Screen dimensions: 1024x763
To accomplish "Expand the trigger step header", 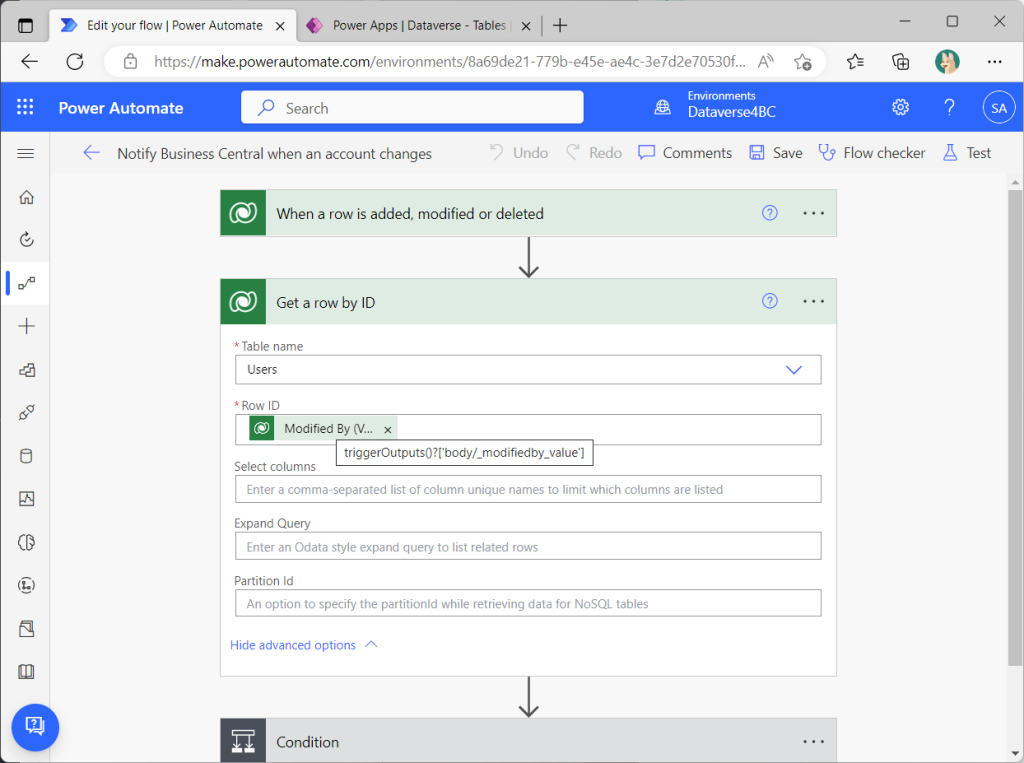I will pyautogui.click(x=528, y=213).
